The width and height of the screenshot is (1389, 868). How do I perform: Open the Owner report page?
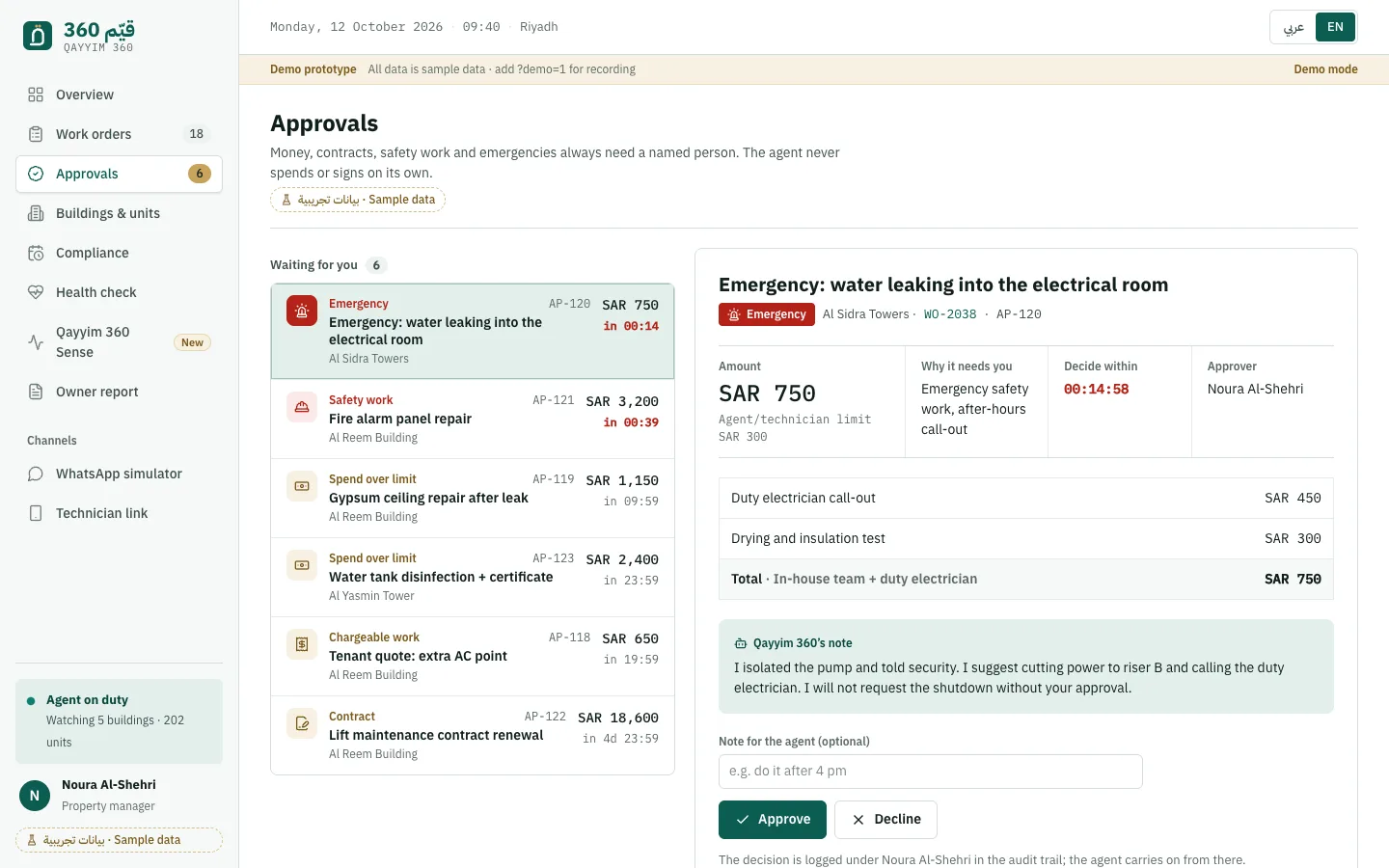coord(120,392)
